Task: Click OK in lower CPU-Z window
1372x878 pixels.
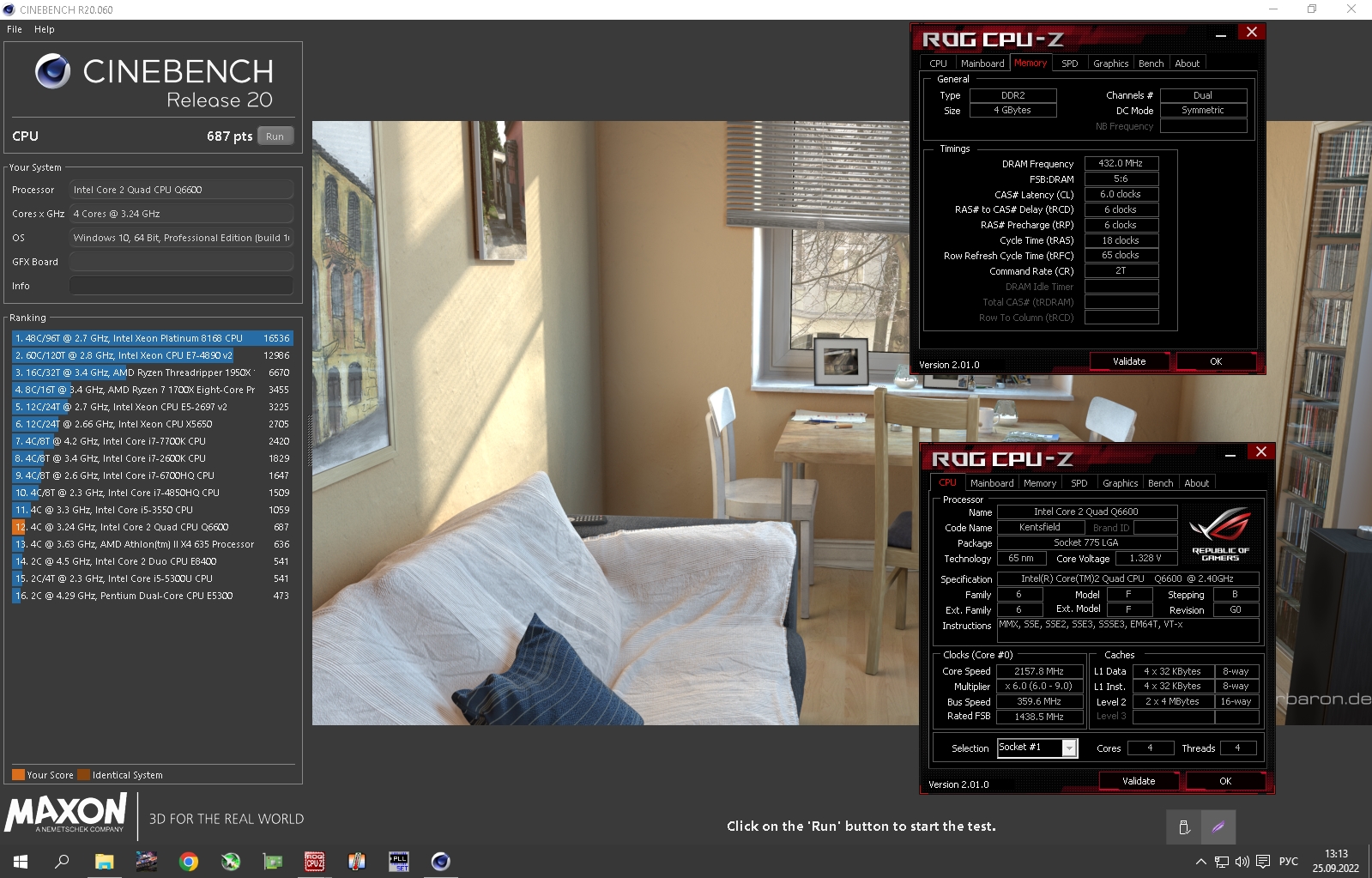Action: tap(1225, 782)
